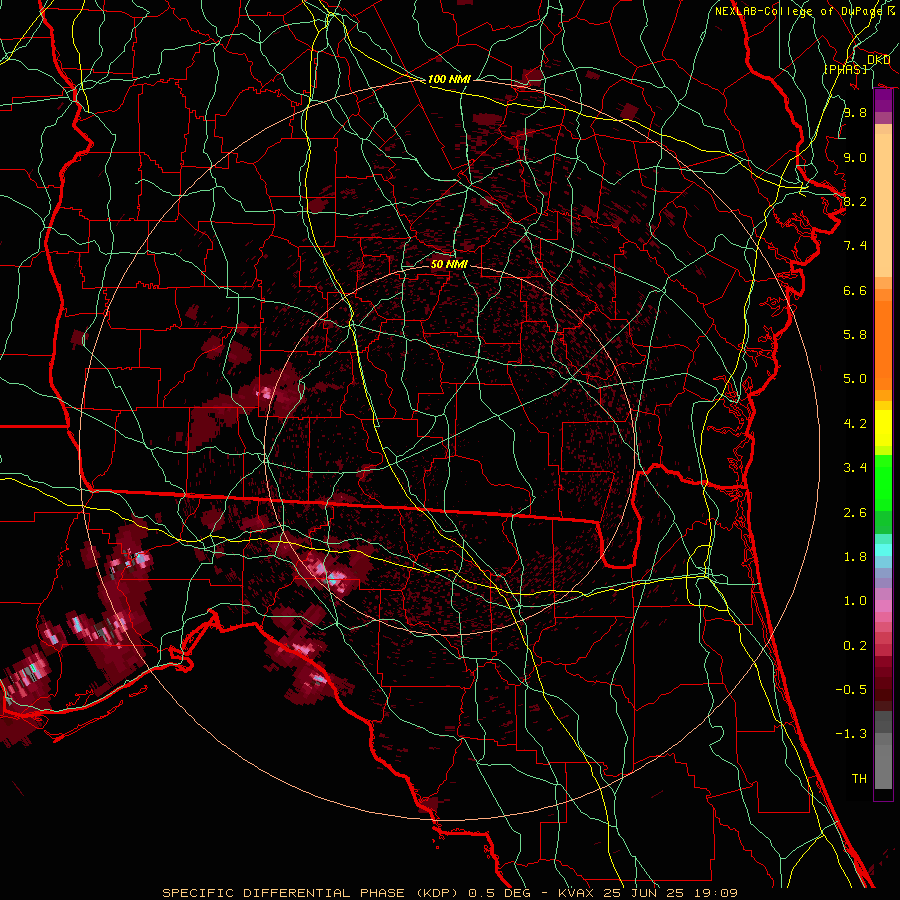The width and height of the screenshot is (900, 900).
Task: Click the -0.5 scale value
Action: coord(851,690)
